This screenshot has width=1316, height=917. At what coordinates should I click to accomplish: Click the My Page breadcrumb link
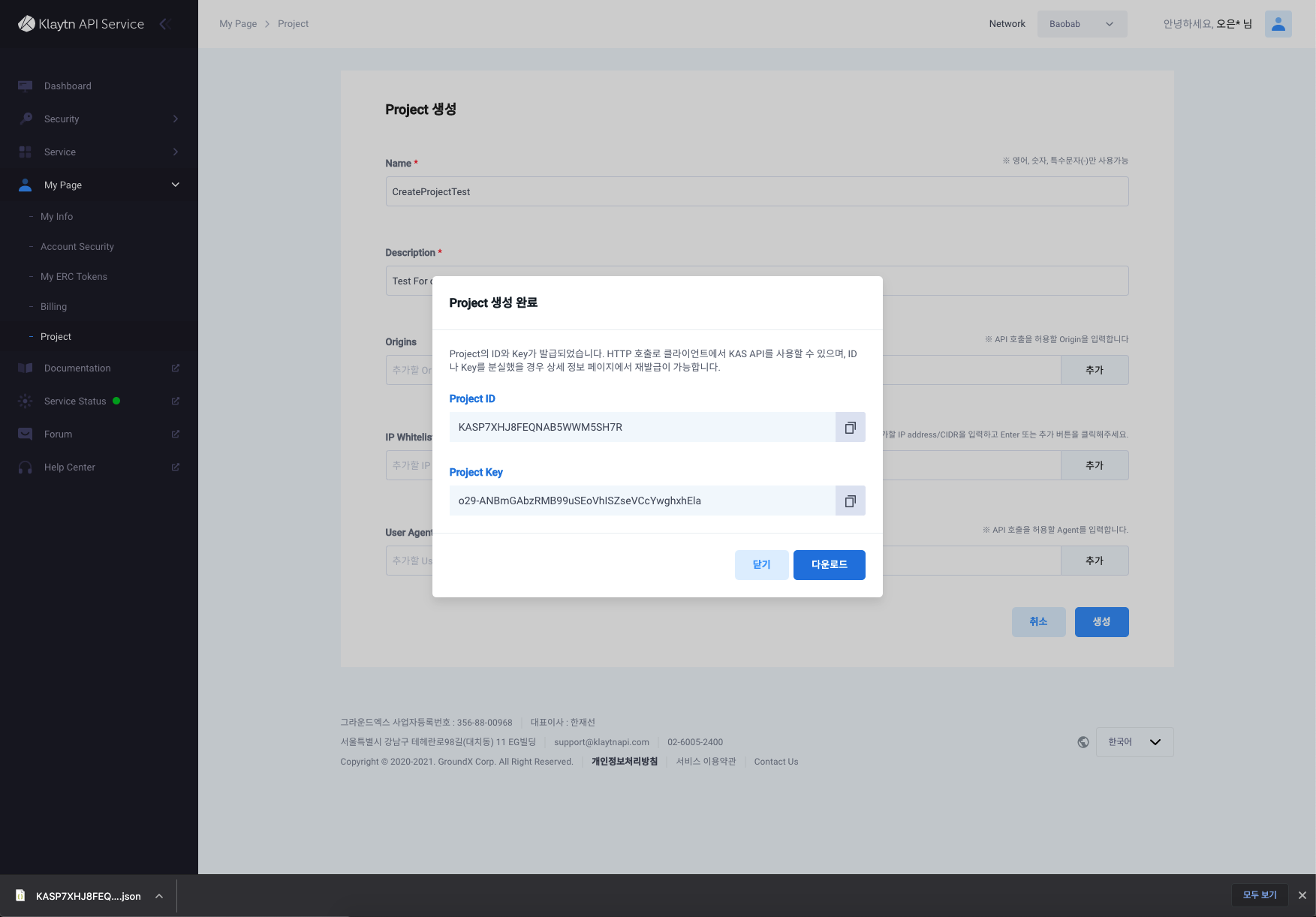[238, 24]
